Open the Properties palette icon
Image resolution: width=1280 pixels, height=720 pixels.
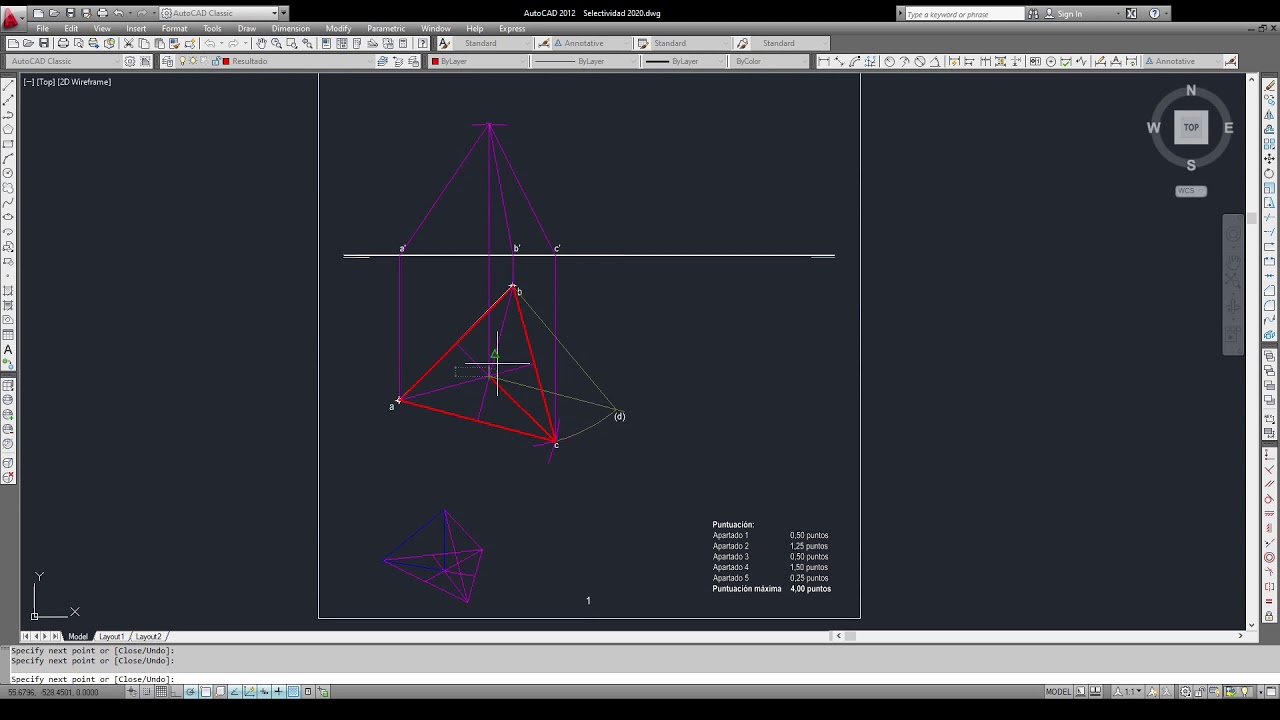click(326, 44)
